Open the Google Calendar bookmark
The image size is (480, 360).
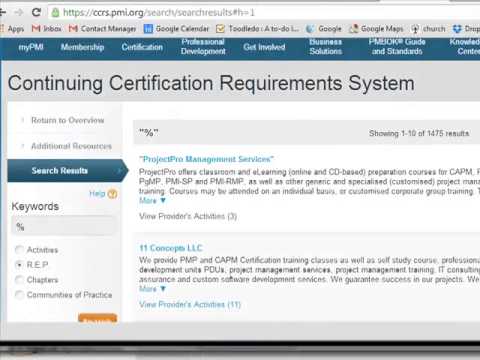click(176, 29)
